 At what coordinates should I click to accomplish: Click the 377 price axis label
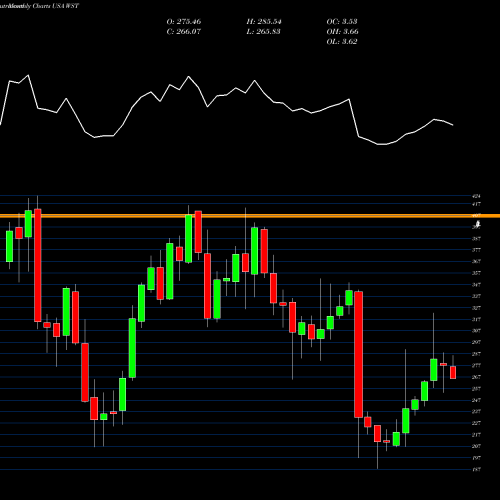click(x=476, y=250)
